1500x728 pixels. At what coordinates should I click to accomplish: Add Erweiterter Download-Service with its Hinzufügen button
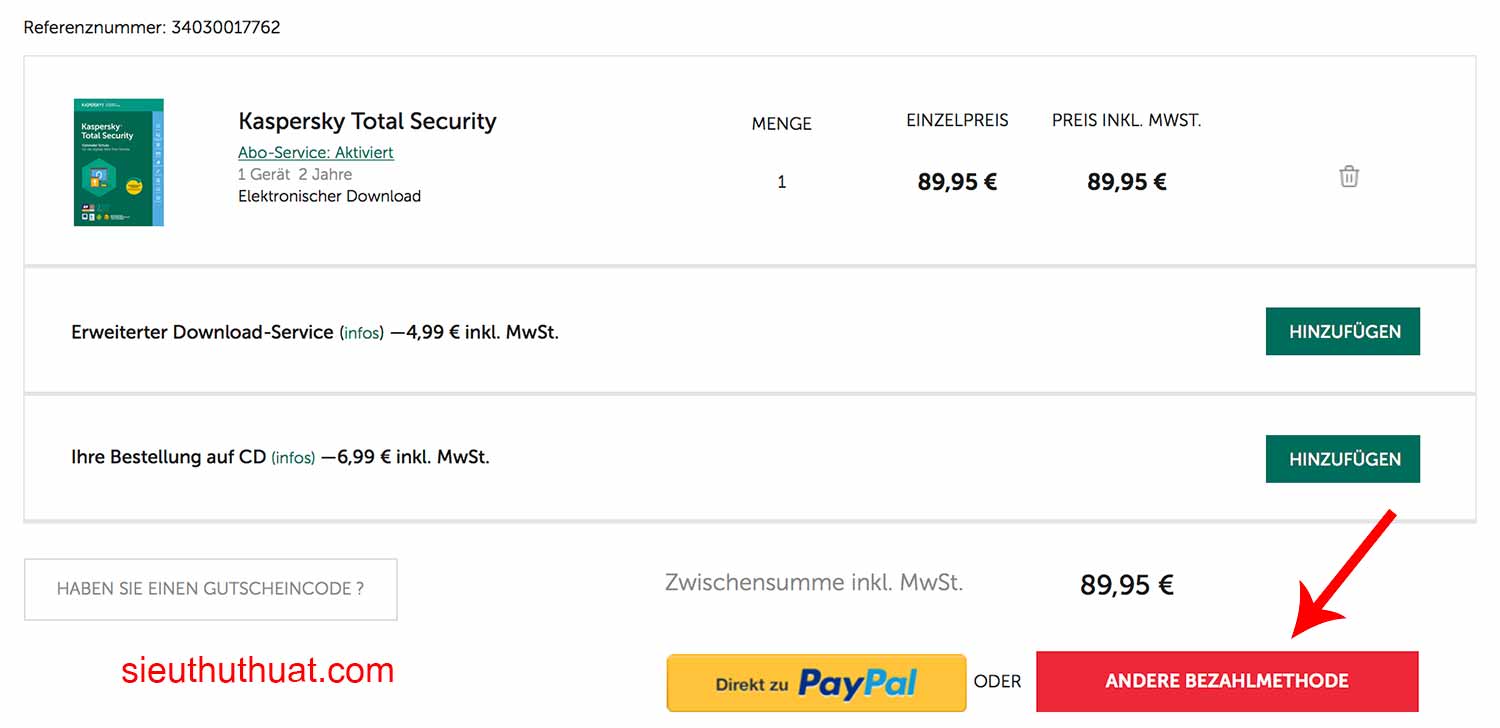pyautogui.click(x=1343, y=331)
